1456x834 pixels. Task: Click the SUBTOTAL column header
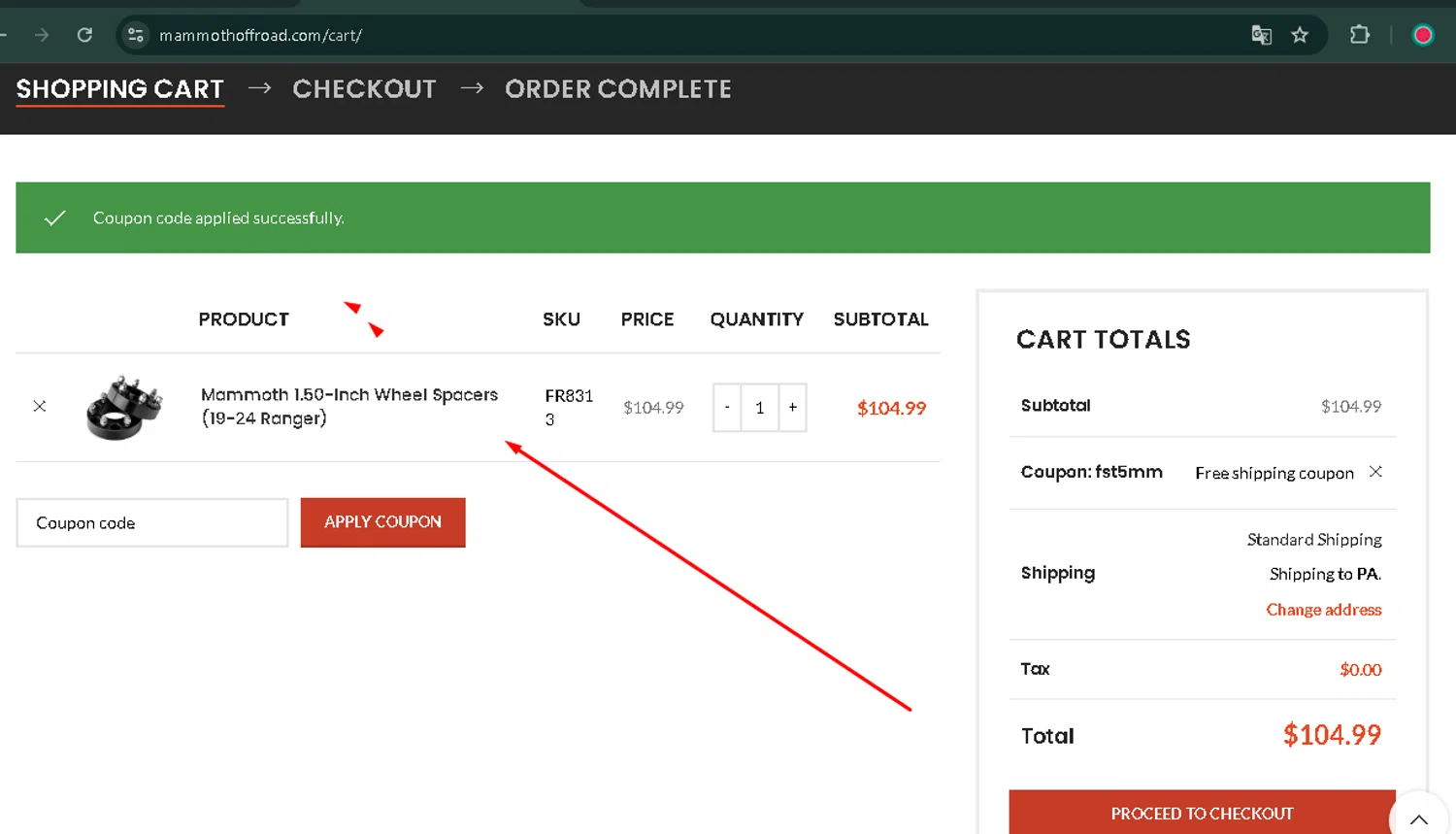pyautogui.click(x=881, y=319)
